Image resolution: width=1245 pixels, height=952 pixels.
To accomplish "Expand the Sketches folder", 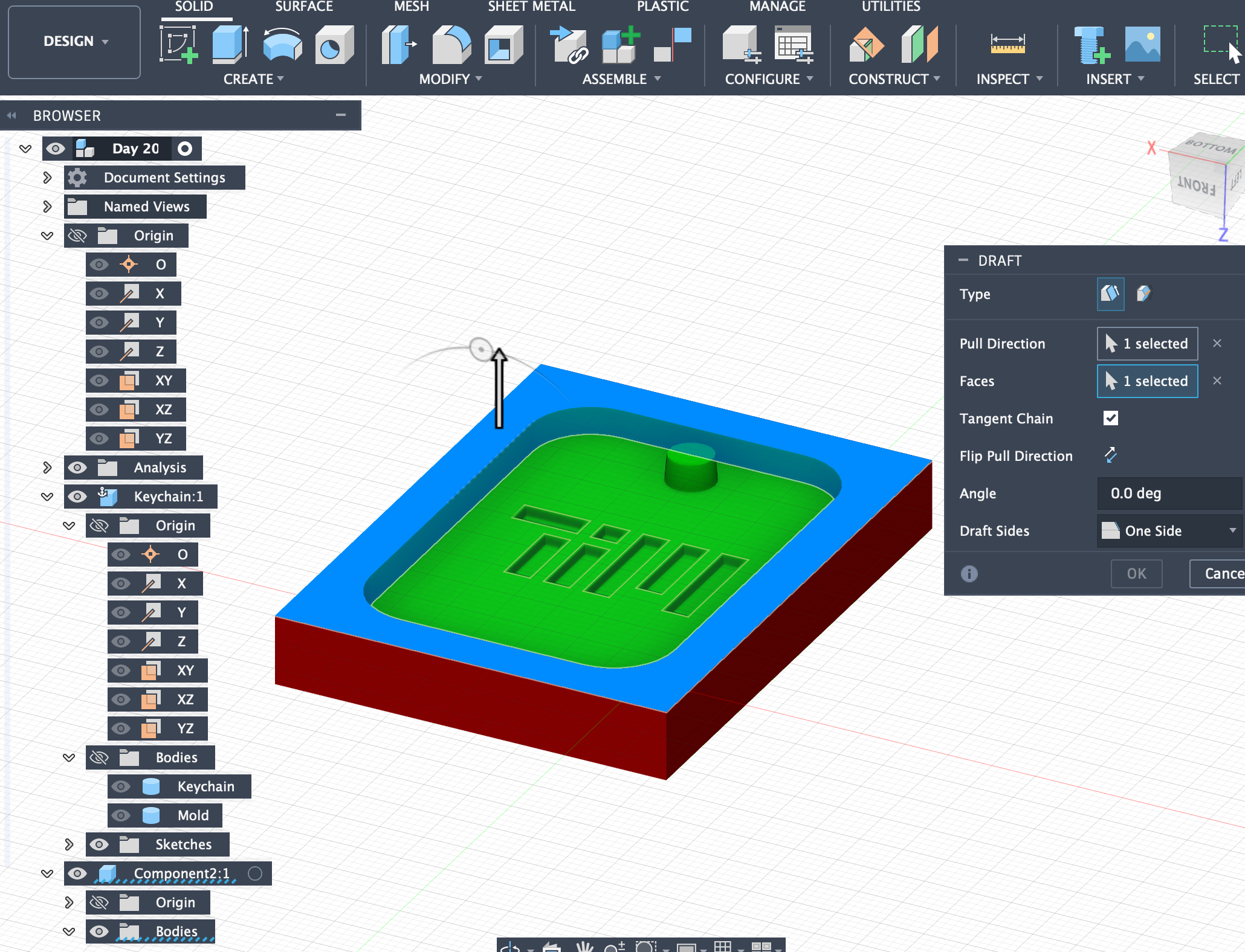I will tap(69, 844).
